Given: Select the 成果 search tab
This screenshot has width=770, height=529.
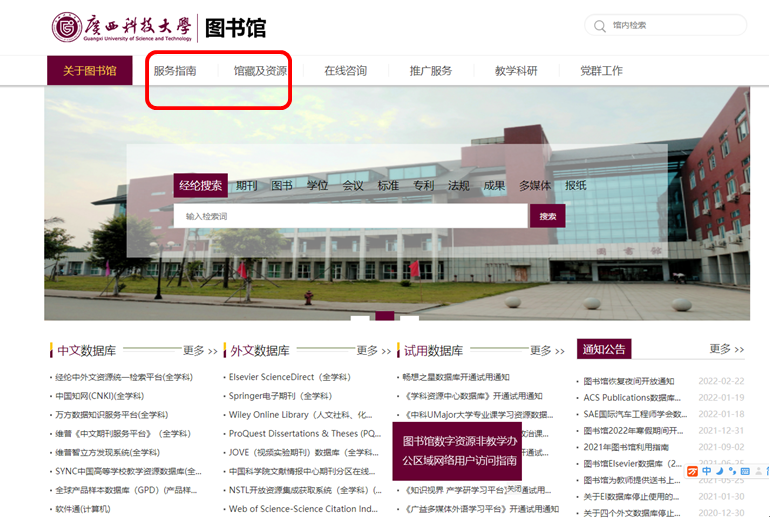Looking at the screenshot, I should pyautogui.click(x=494, y=185).
